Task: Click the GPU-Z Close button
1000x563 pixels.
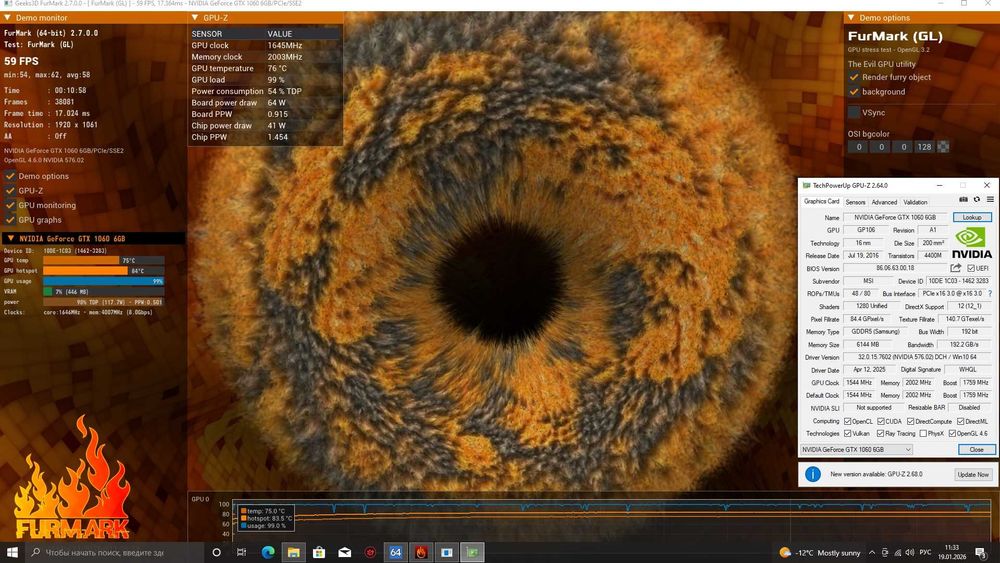Action: [976, 450]
